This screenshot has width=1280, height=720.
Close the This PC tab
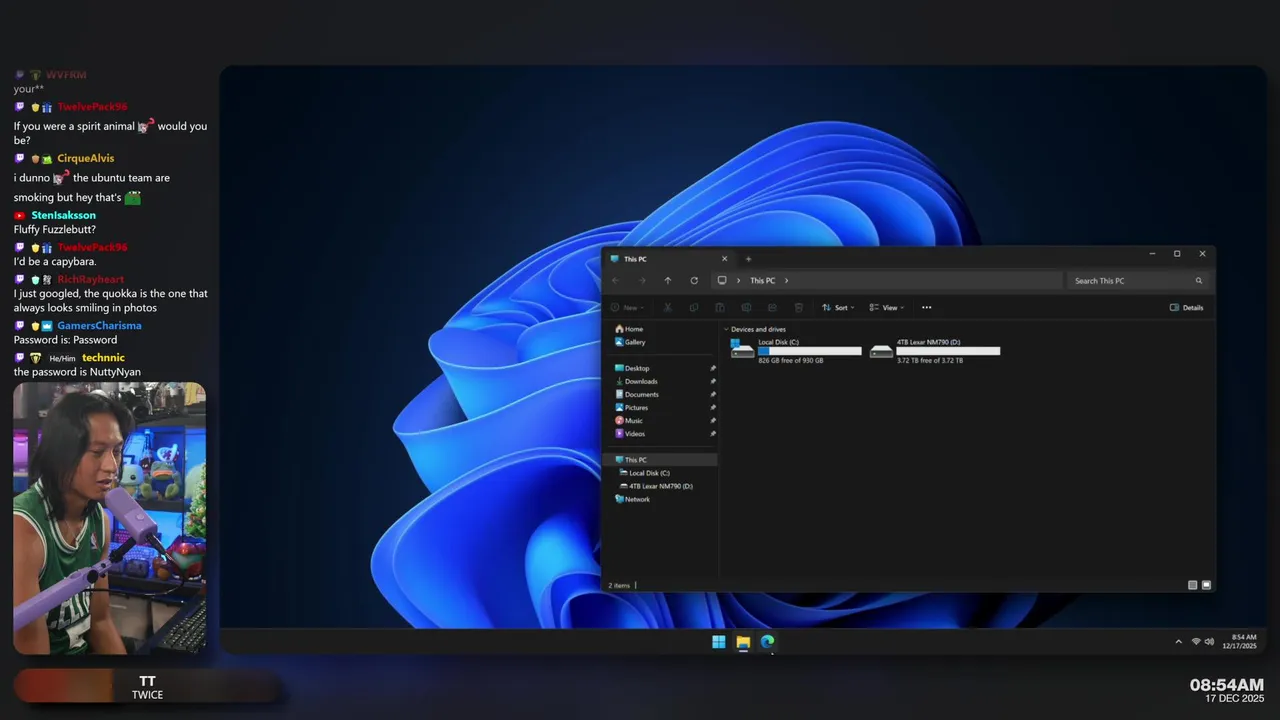[x=724, y=259]
